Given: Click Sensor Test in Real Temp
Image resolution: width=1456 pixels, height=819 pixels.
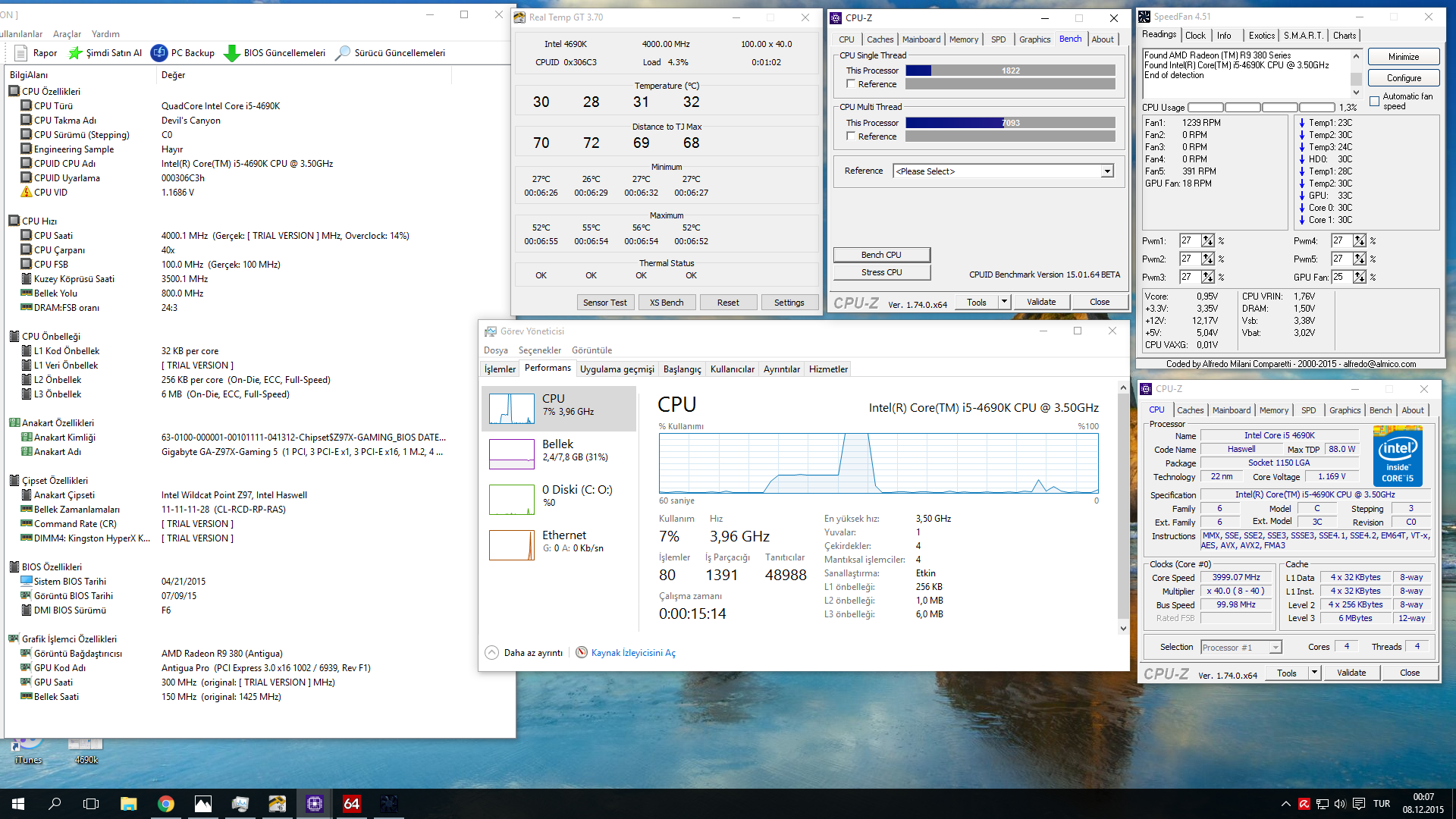Looking at the screenshot, I should click(x=604, y=303).
